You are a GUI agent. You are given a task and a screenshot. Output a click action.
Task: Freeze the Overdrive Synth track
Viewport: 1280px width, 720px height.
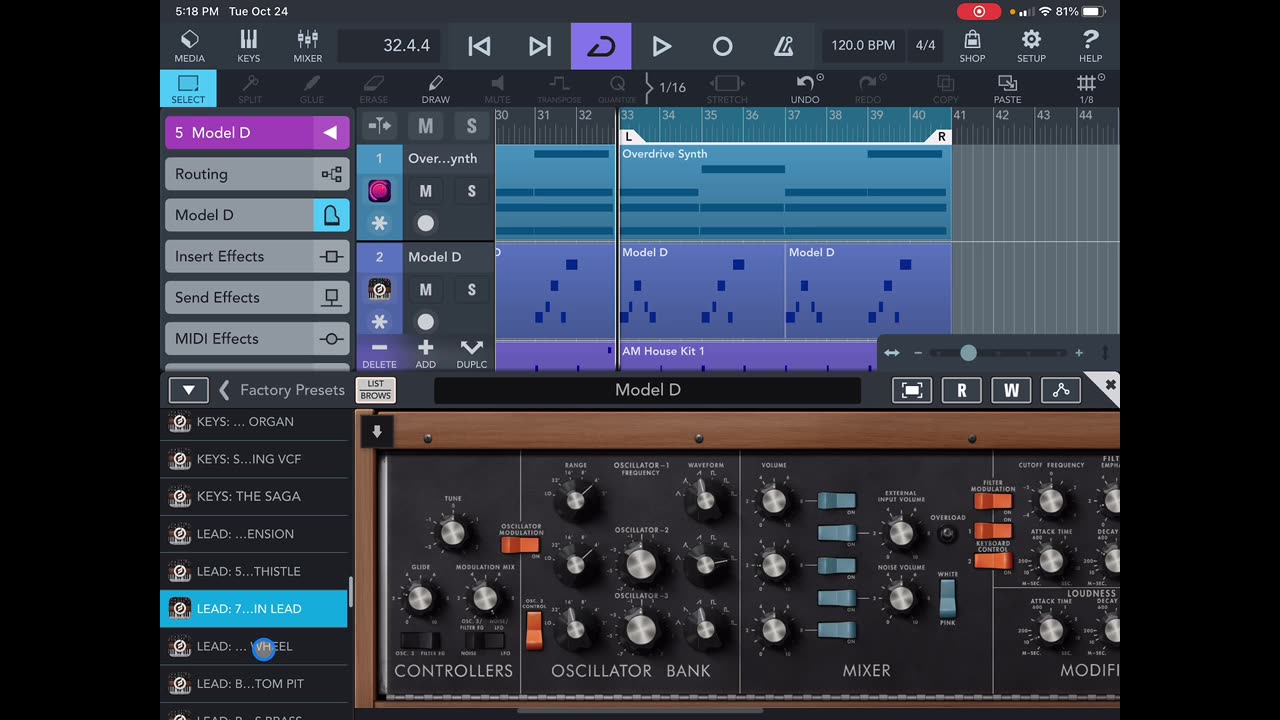[x=380, y=224]
